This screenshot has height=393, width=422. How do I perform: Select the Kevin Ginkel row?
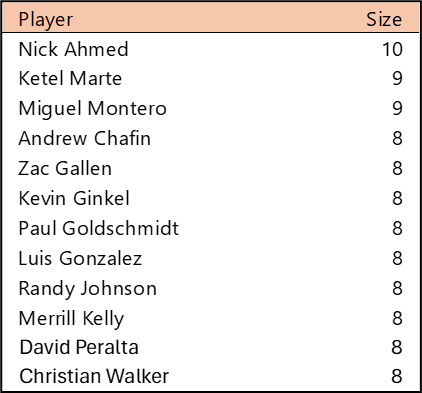(x=211, y=199)
